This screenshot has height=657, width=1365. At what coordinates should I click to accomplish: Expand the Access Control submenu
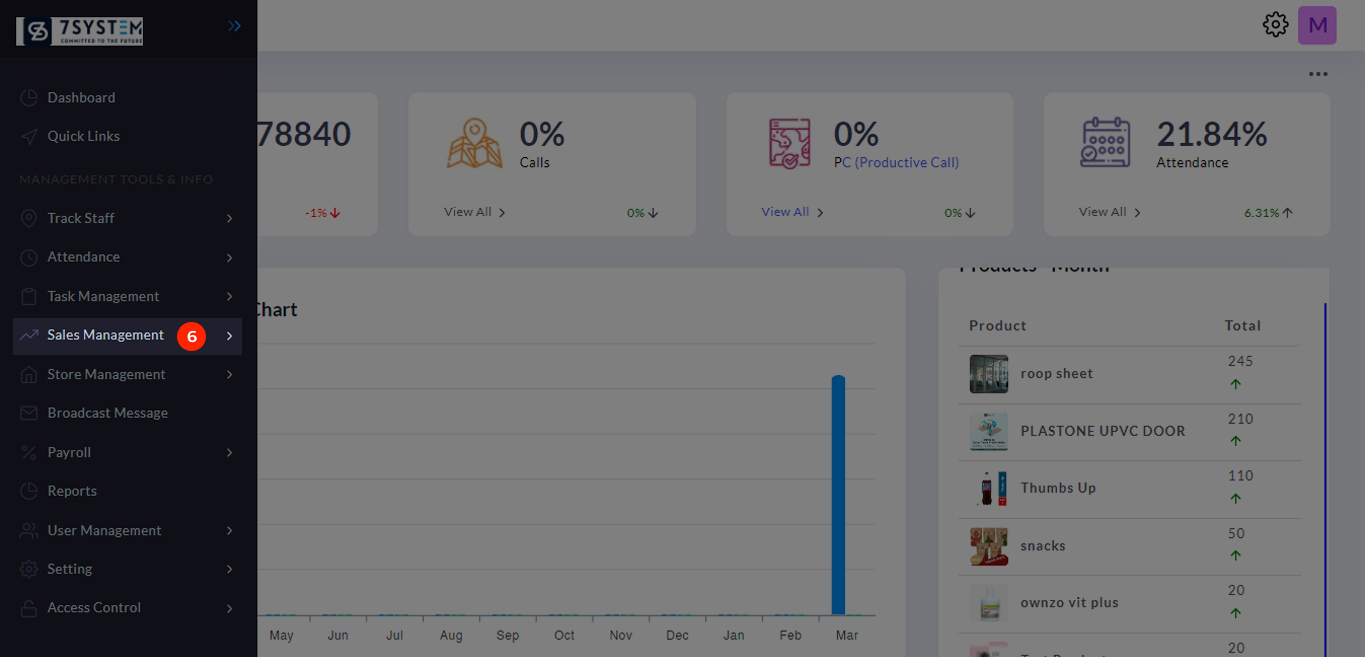click(229, 608)
